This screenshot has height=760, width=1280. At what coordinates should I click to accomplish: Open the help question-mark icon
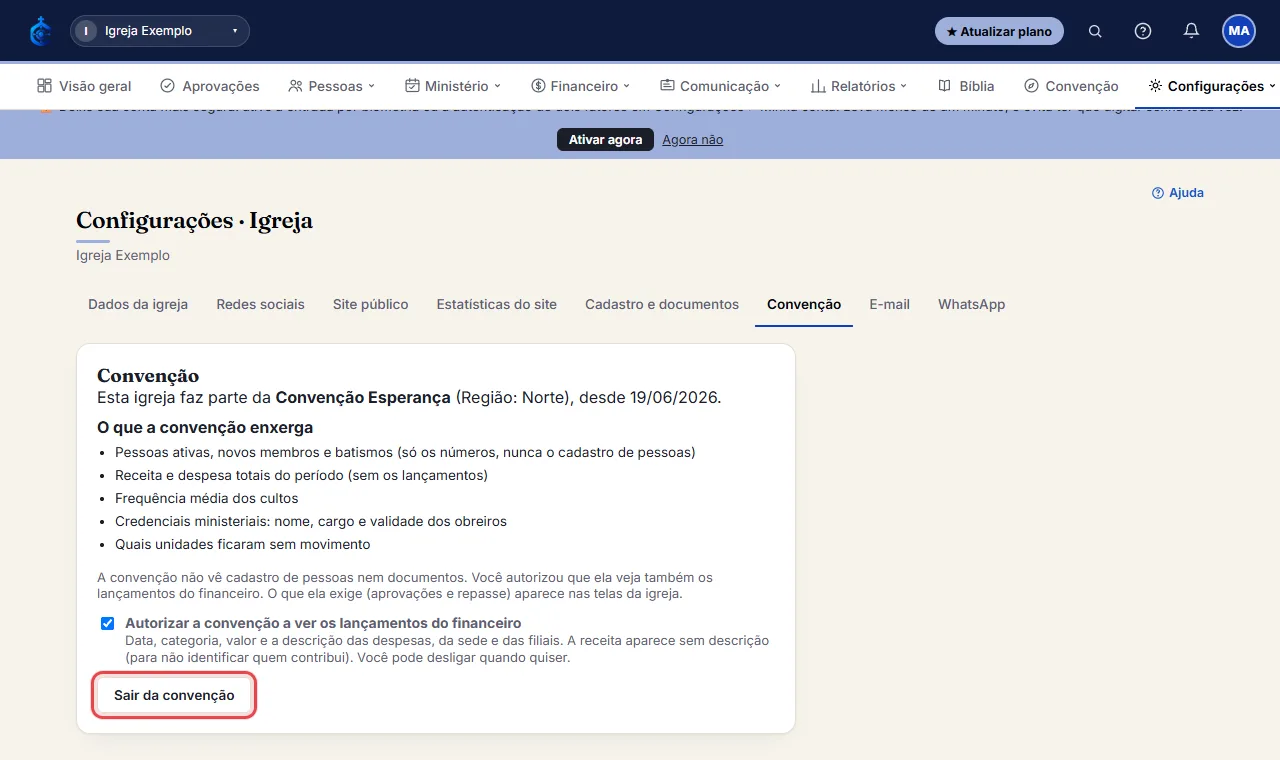point(1143,31)
